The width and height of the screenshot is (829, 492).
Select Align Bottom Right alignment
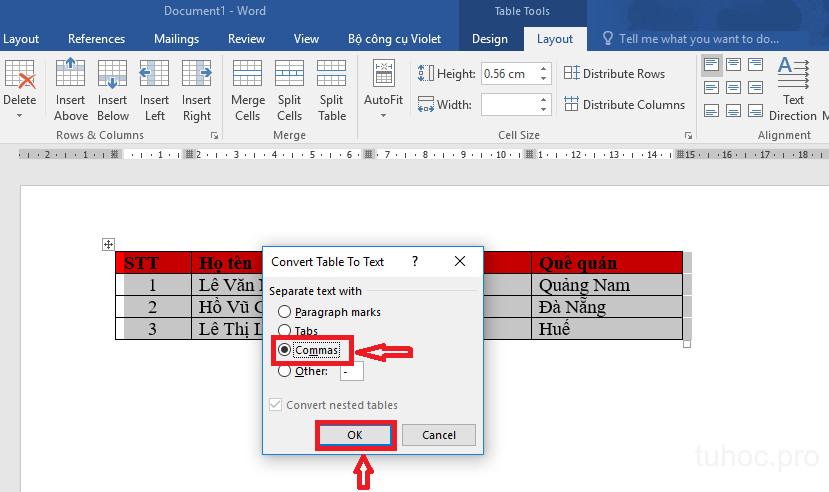point(756,111)
